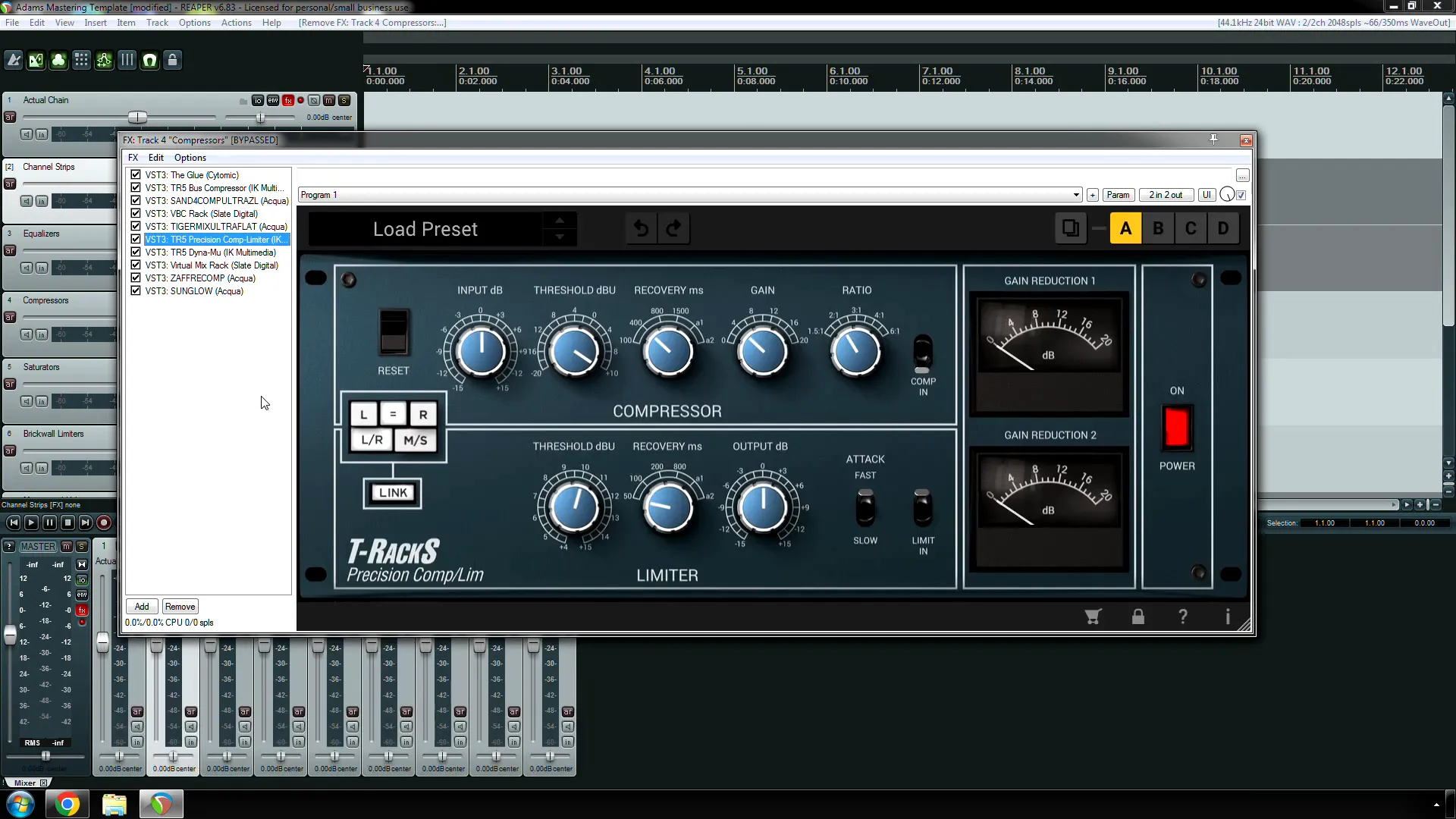Toggle the red POWER switch
Image resolution: width=1456 pixels, height=819 pixels.
(x=1176, y=427)
